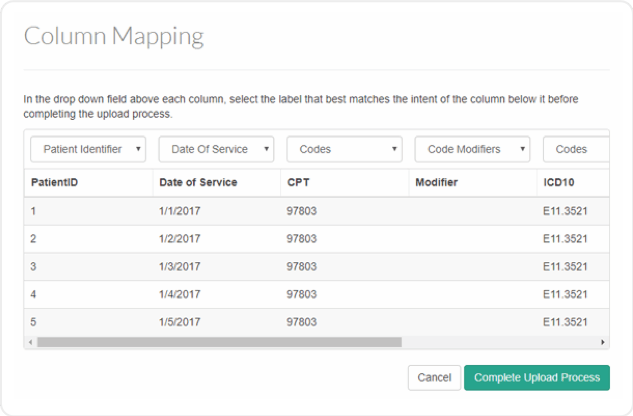This screenshot has width=633, height=416.
Task: Click the Date of Service column header
Action: (198, 183)
